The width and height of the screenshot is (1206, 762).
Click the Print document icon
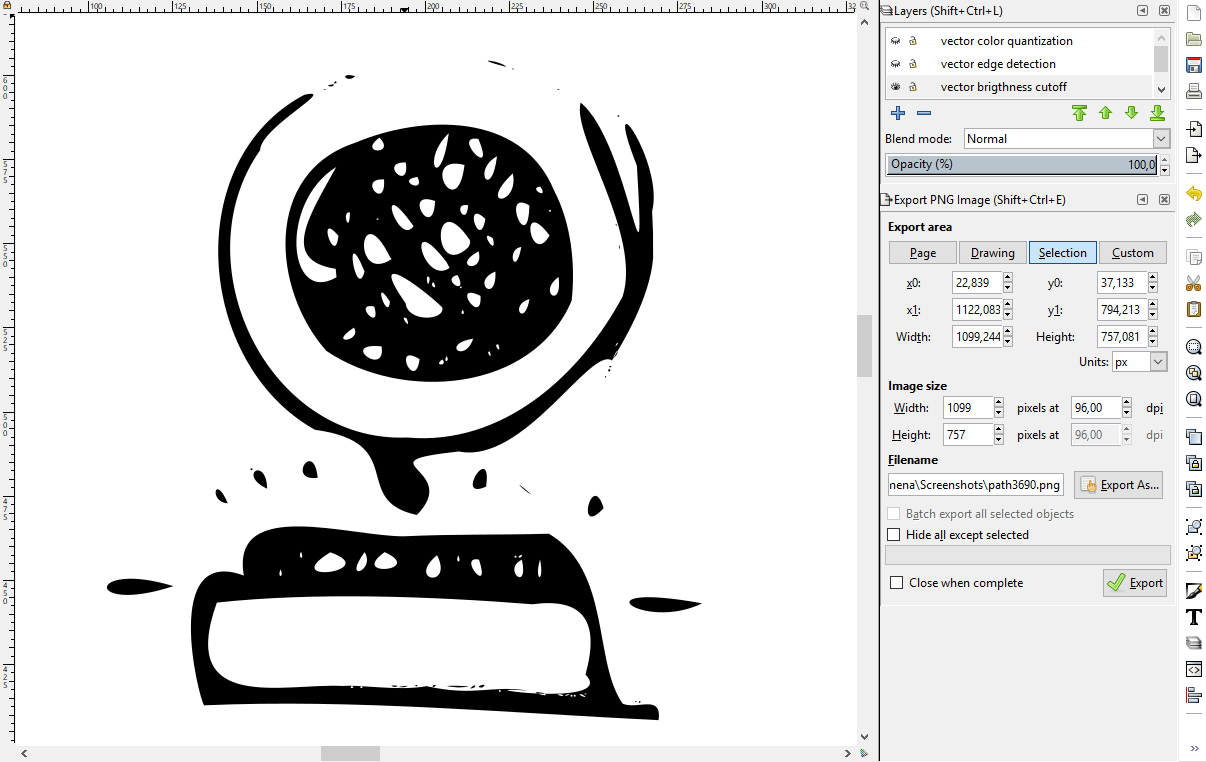pyautogui.click(x=1193, y=91)
